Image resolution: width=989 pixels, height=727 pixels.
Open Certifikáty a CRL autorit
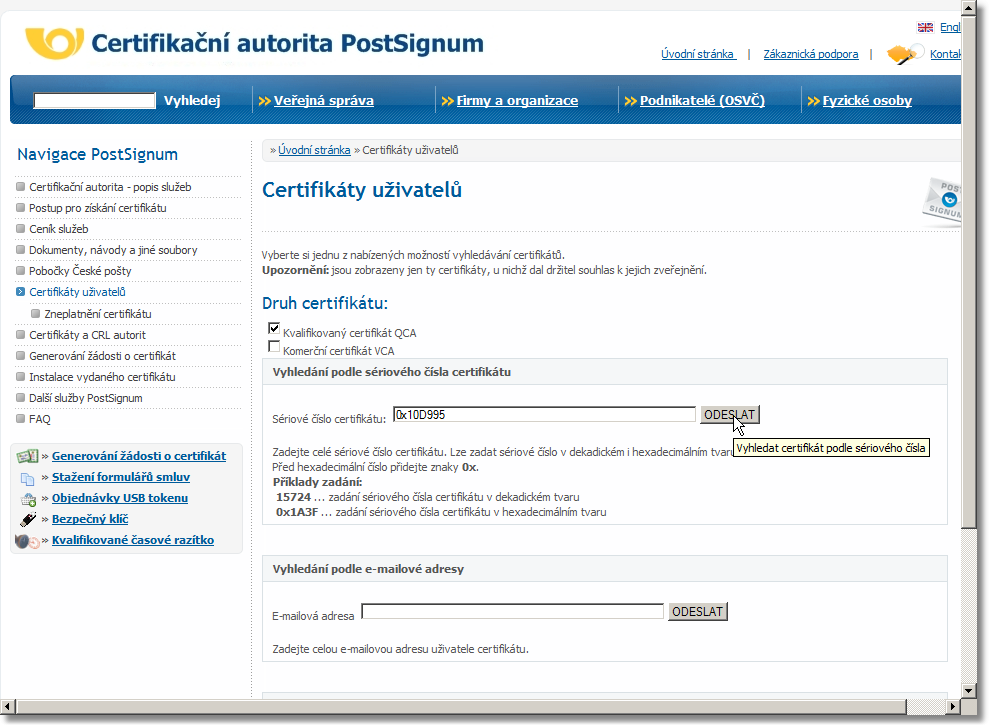click(87, 335)
